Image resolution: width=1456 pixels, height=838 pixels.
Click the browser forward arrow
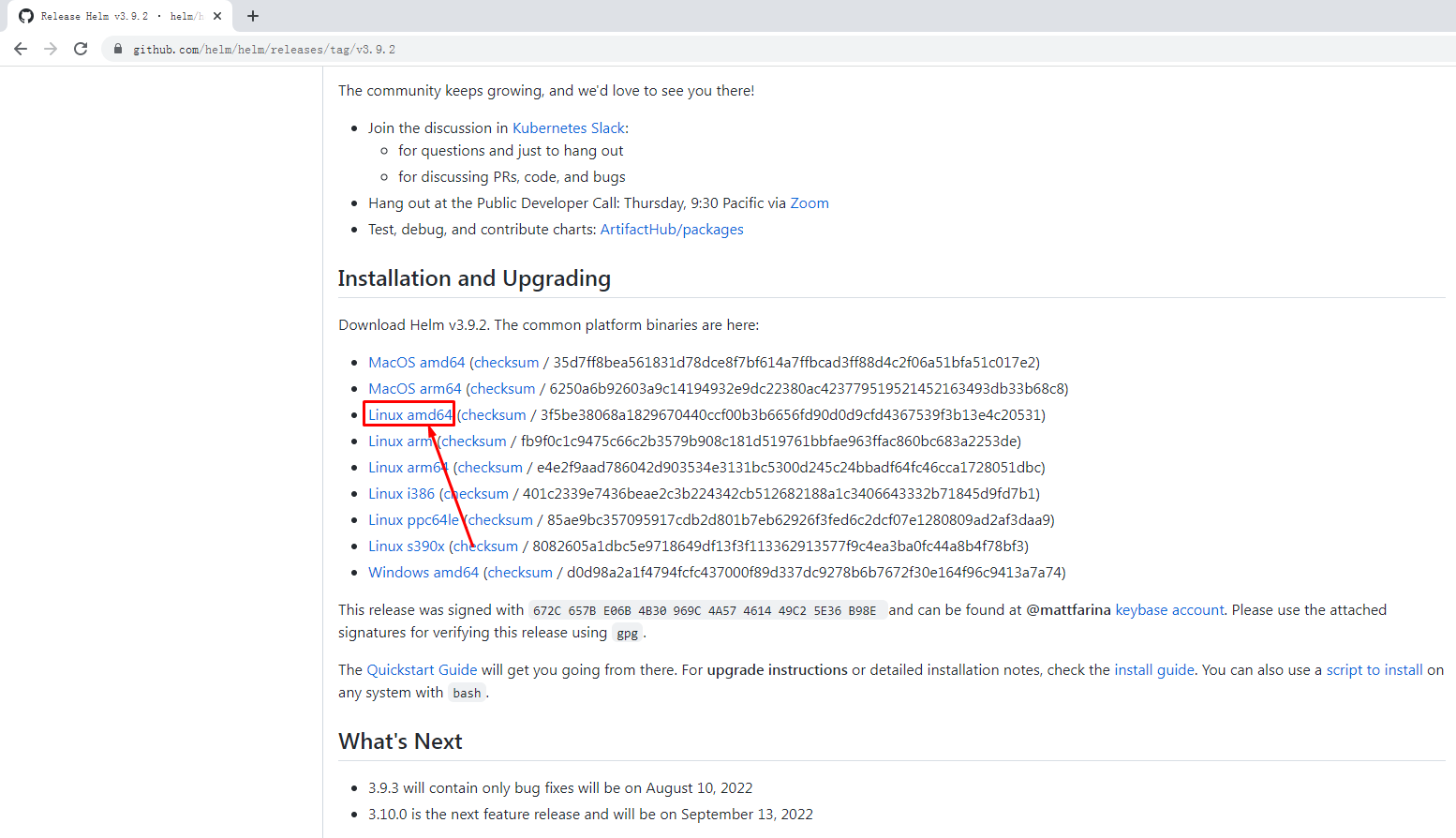click(x=51, y=49)
